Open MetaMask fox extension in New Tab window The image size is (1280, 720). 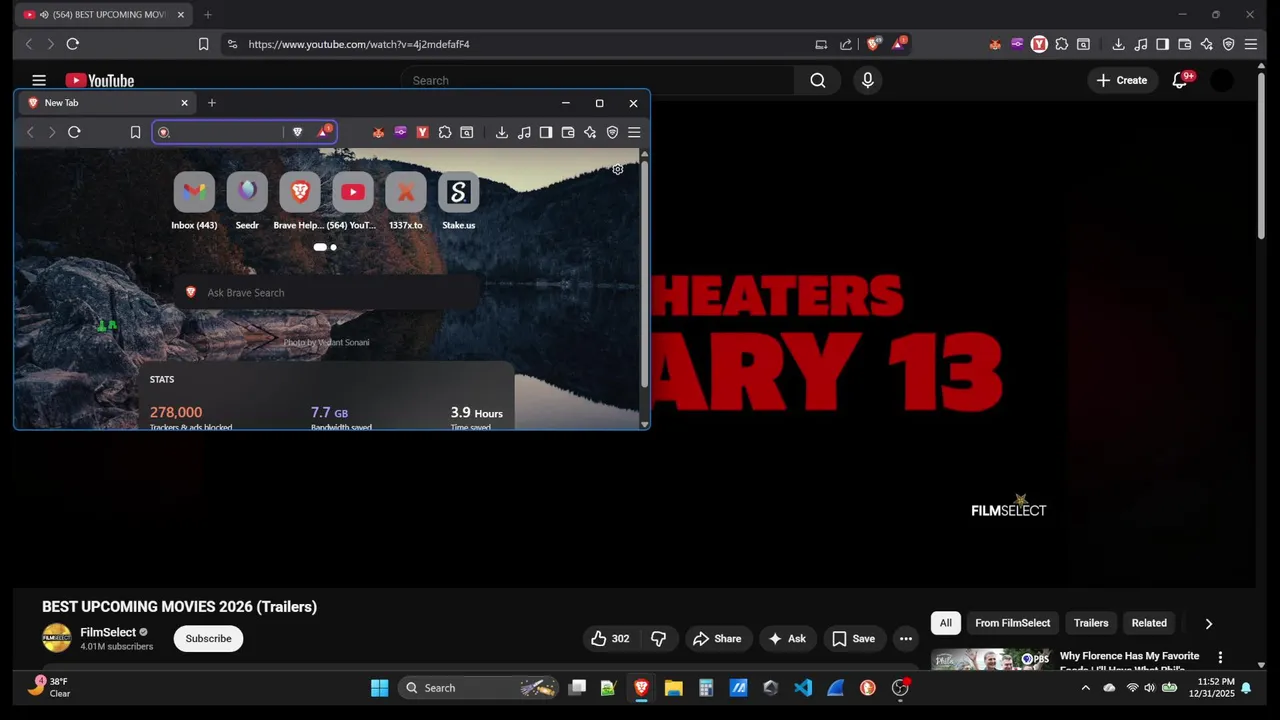[x=378, y=132]
